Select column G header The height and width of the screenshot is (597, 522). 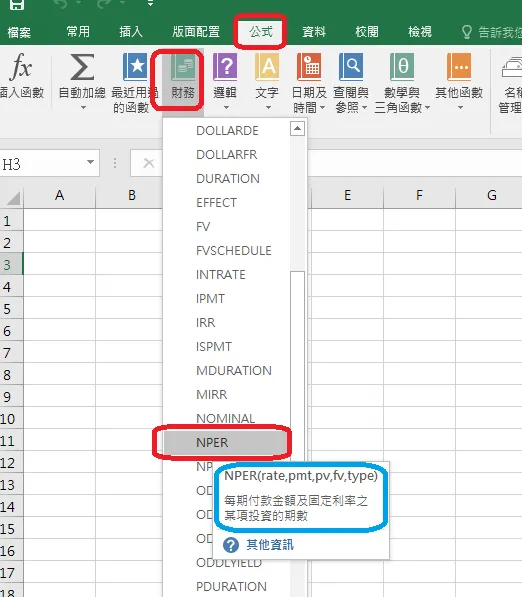[490, 195]
